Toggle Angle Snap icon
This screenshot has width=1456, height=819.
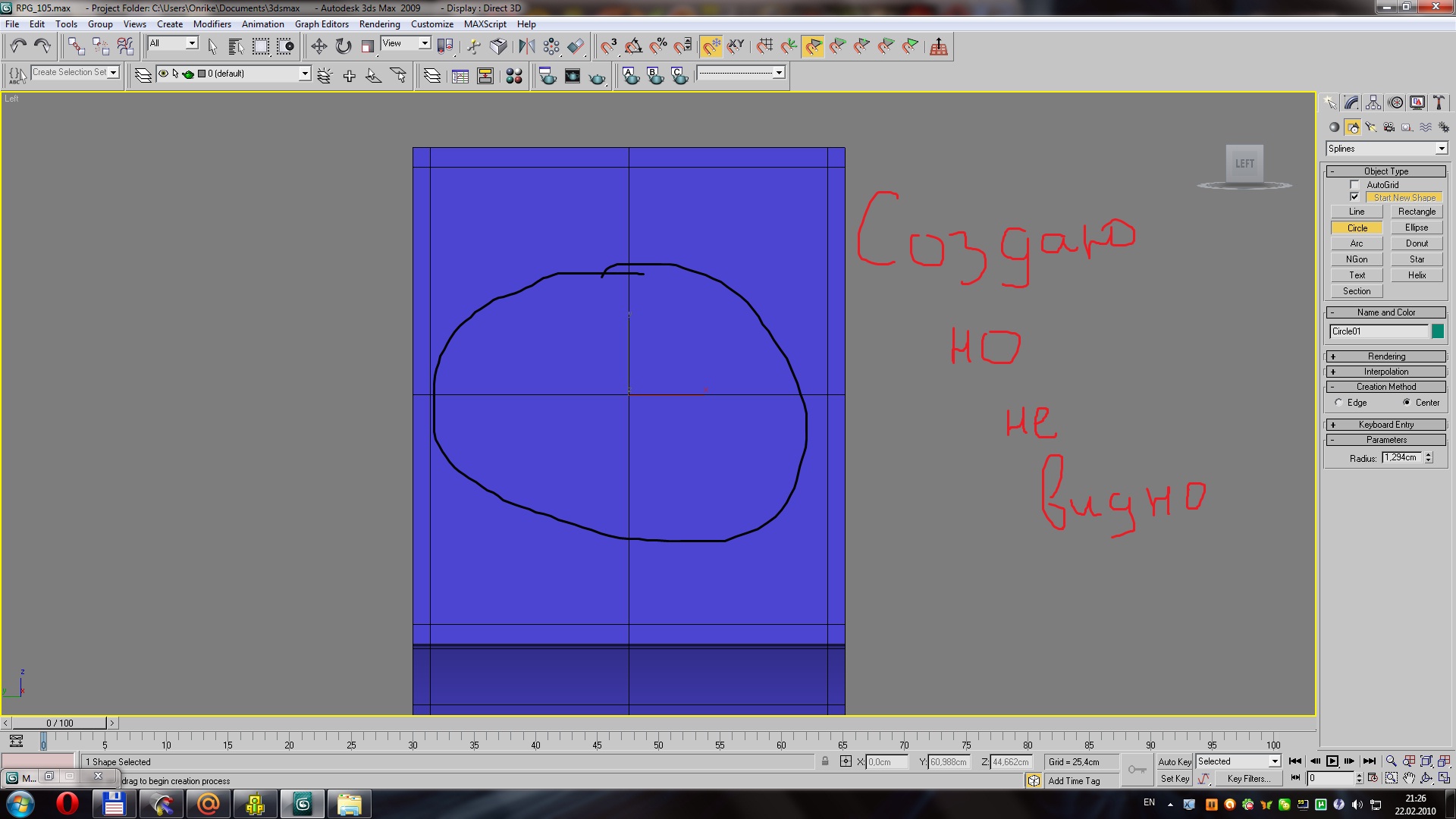tap(633, 46)
